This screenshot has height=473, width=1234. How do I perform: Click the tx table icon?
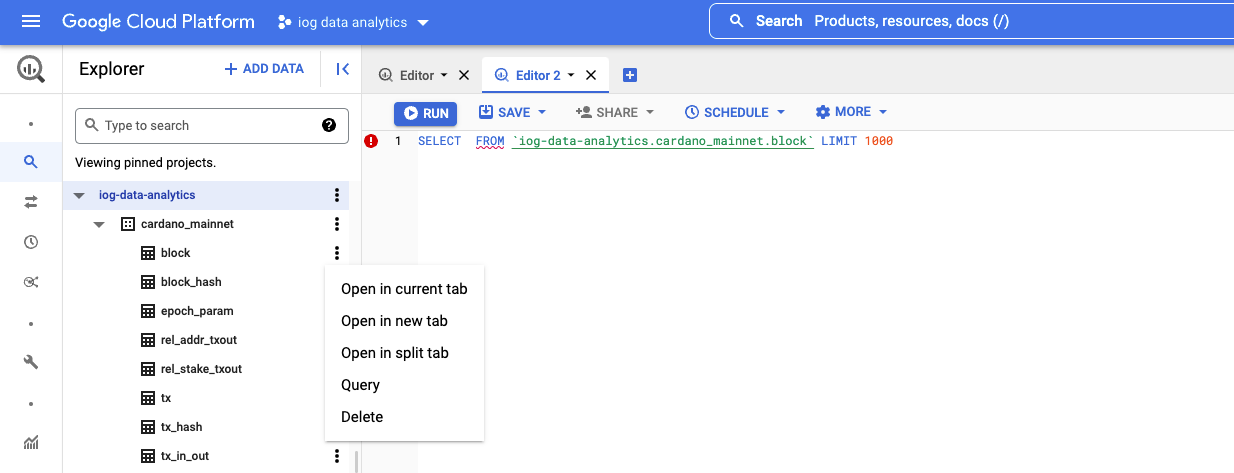pyautogui.click(x=148, y=398)
